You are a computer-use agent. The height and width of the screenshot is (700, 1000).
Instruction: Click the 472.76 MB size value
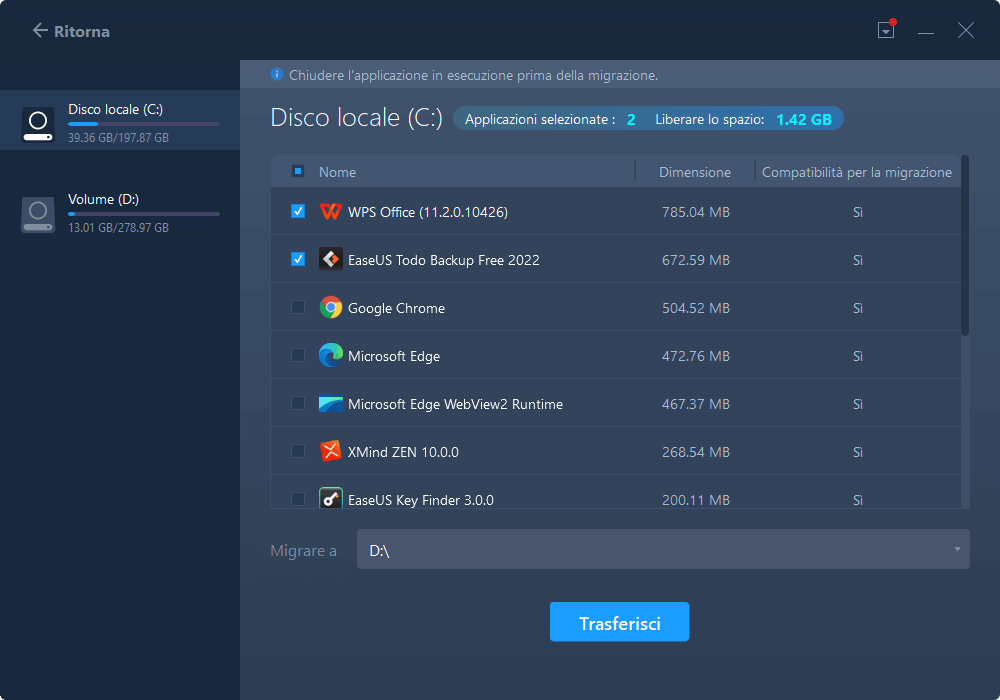(696, 356)
